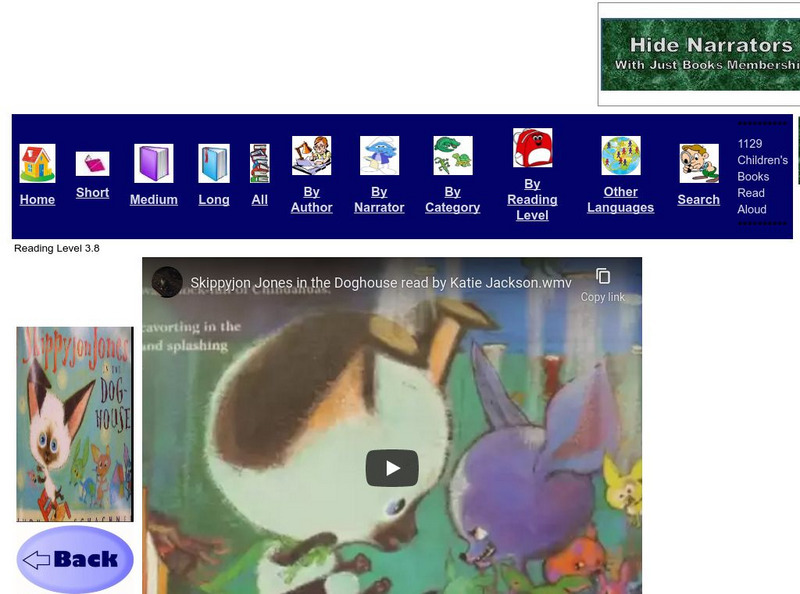Select the By Category label text

pos(452,199)
